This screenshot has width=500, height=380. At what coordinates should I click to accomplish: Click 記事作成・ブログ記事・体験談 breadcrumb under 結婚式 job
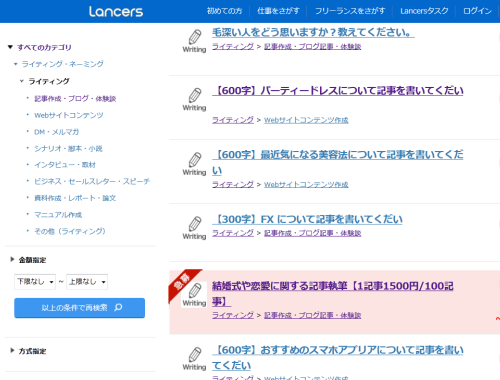click(x=312, y=315)
